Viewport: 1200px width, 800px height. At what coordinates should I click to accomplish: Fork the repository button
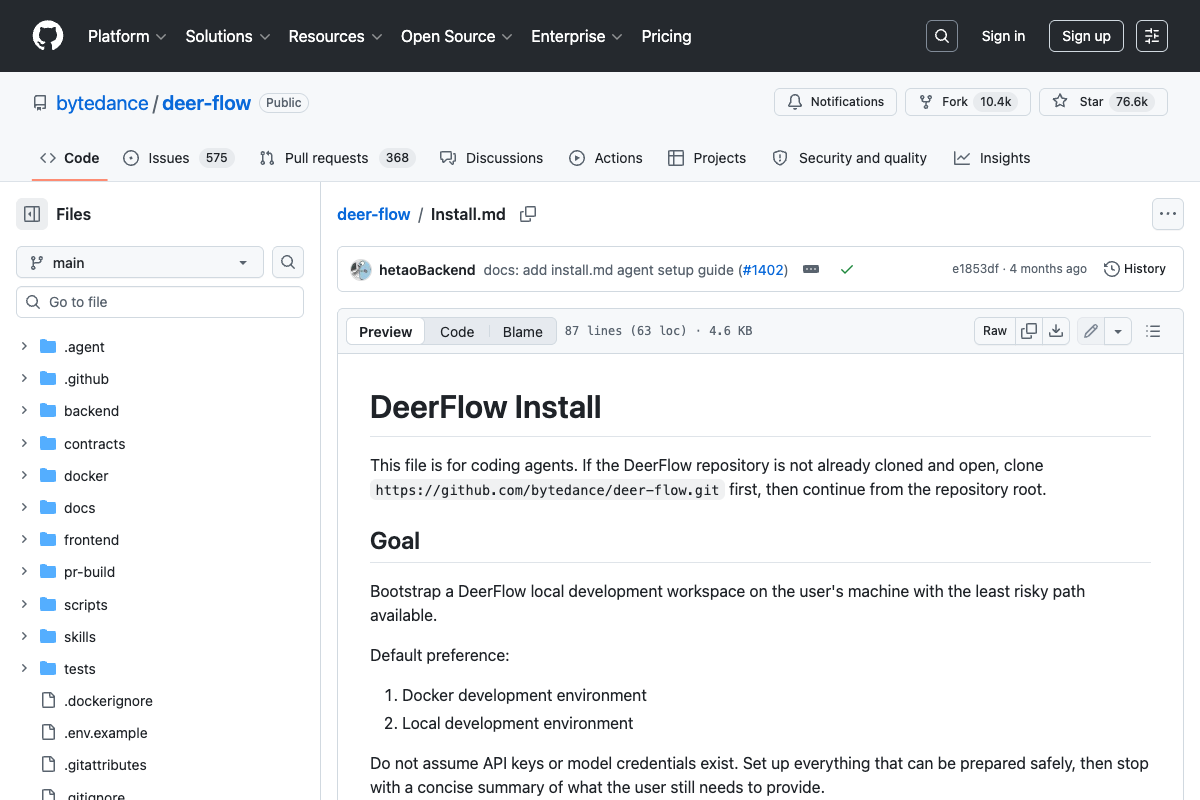pyautogui.click(x=968, y=102)
